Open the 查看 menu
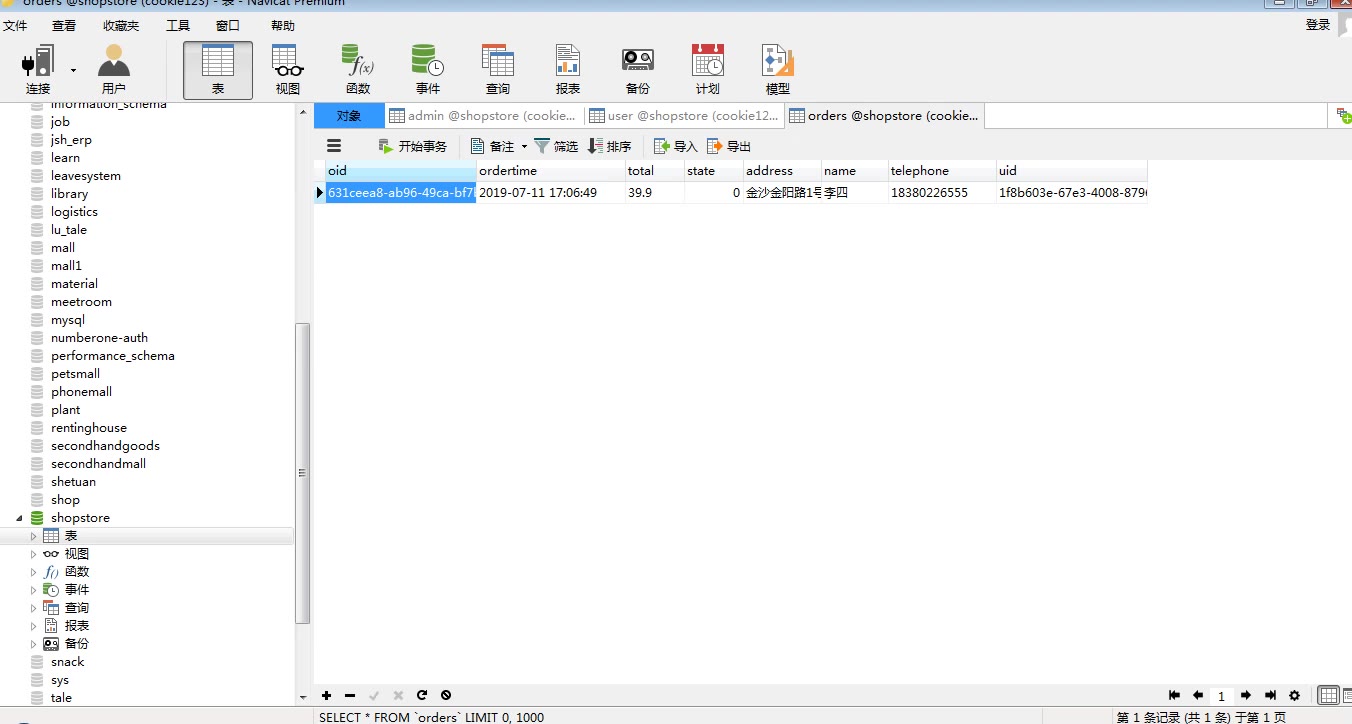Screen dimensions: 1352x724 point(64,25)
